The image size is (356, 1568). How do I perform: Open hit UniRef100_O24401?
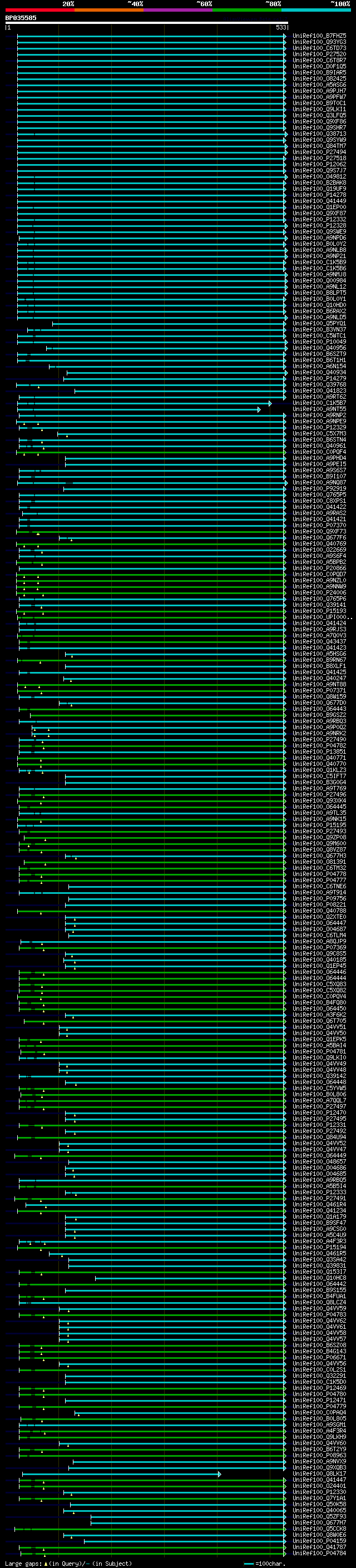(x=319, y=1485)
